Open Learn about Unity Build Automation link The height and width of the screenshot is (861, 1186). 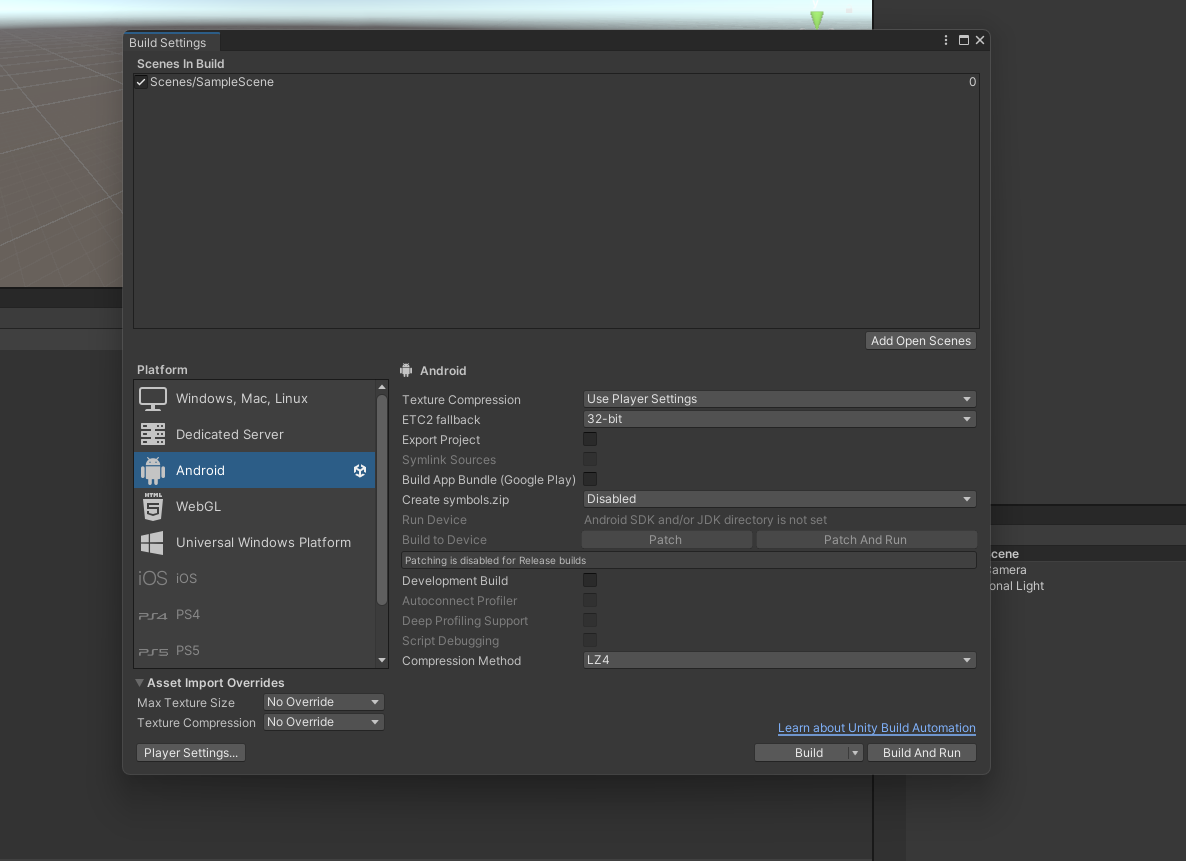coord(876,728)
